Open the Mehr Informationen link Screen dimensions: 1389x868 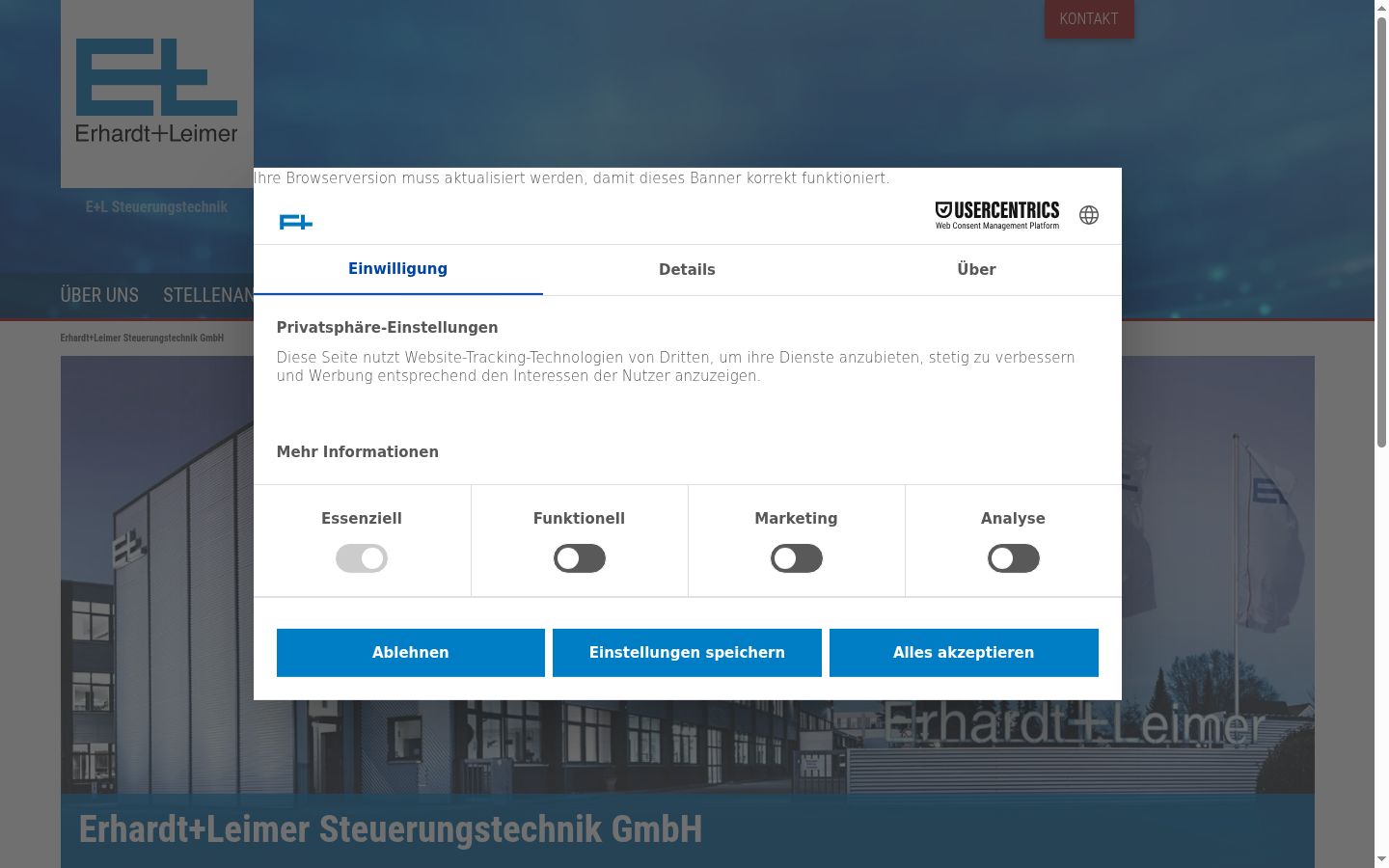[358, 452]
